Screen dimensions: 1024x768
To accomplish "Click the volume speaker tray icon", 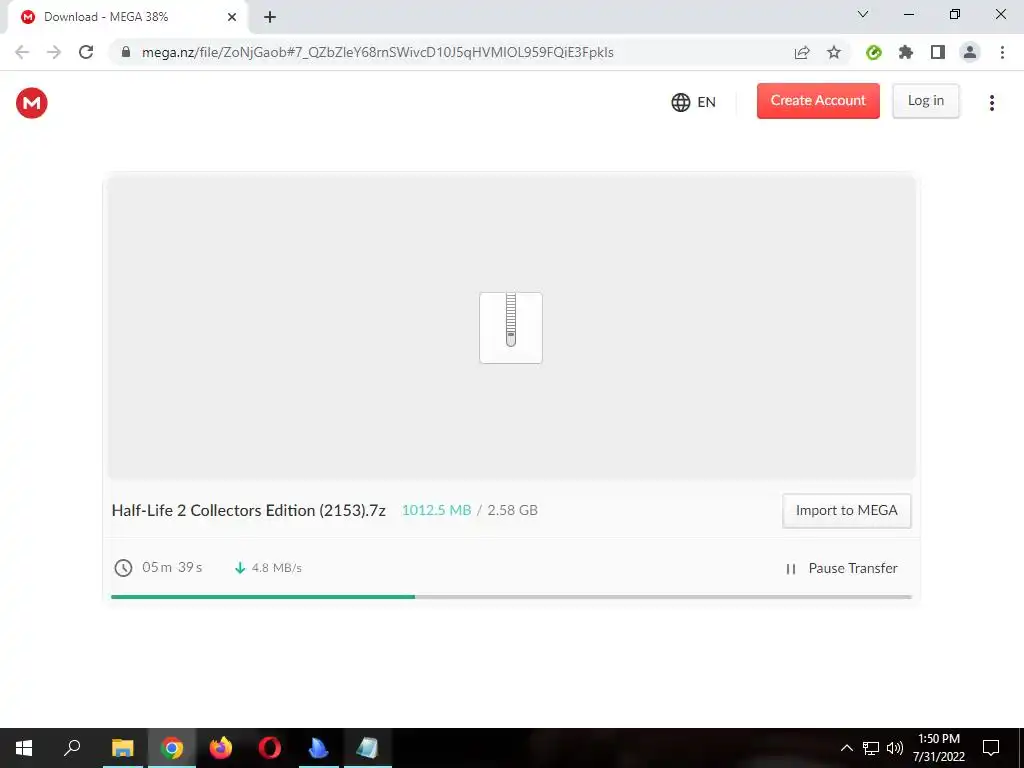I will 895,748.
